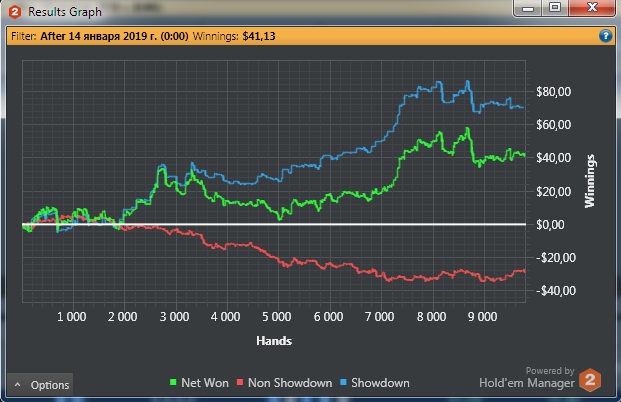Click the vertical Winnings axis title

tap(590, 181)
